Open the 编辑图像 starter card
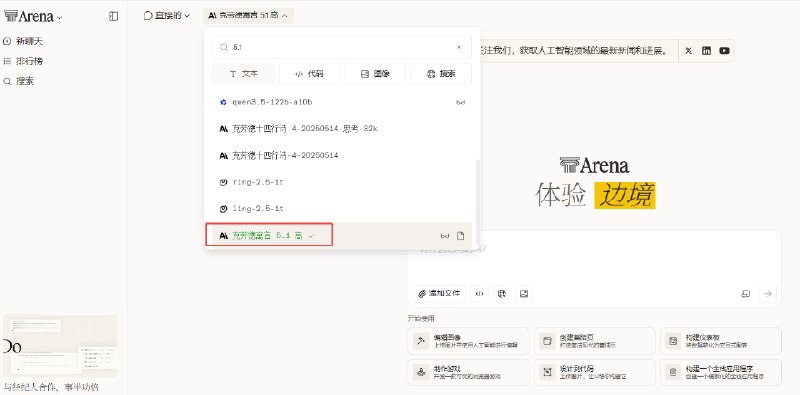The width and height of the screenshot is (800, 395). click(468, 341)
